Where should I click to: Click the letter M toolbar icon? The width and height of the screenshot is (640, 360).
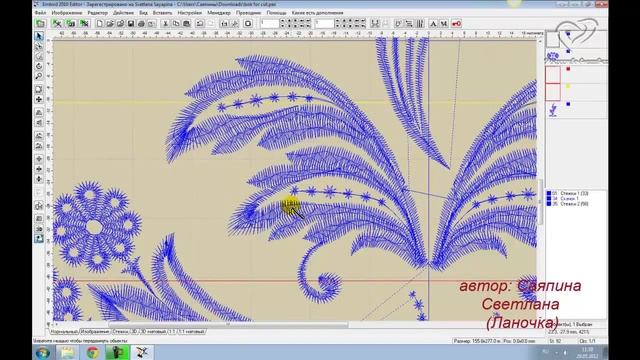point(444,24)
